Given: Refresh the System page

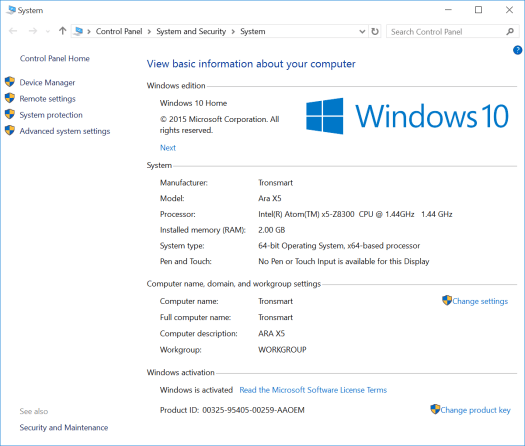Looking at the screenshot, I should tap(375, 31).
